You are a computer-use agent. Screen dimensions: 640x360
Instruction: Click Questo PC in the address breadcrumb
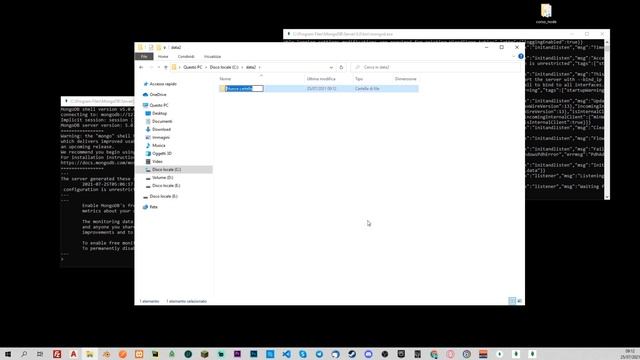[193, 67]
